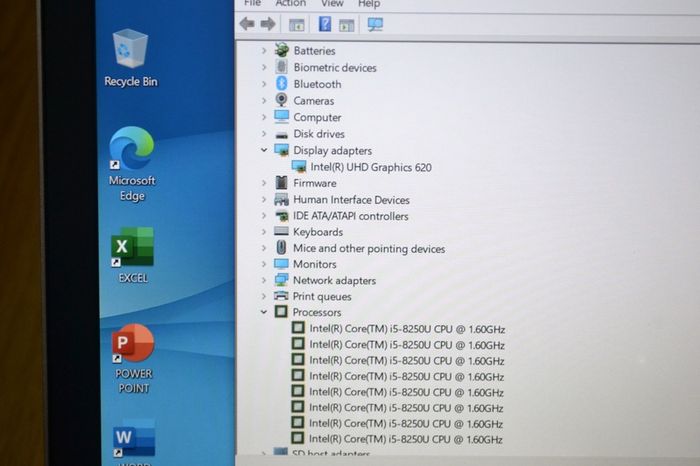The image size is (700, 466).
Task: Click the Batteries category icon
Action: [x=281, y=50]
